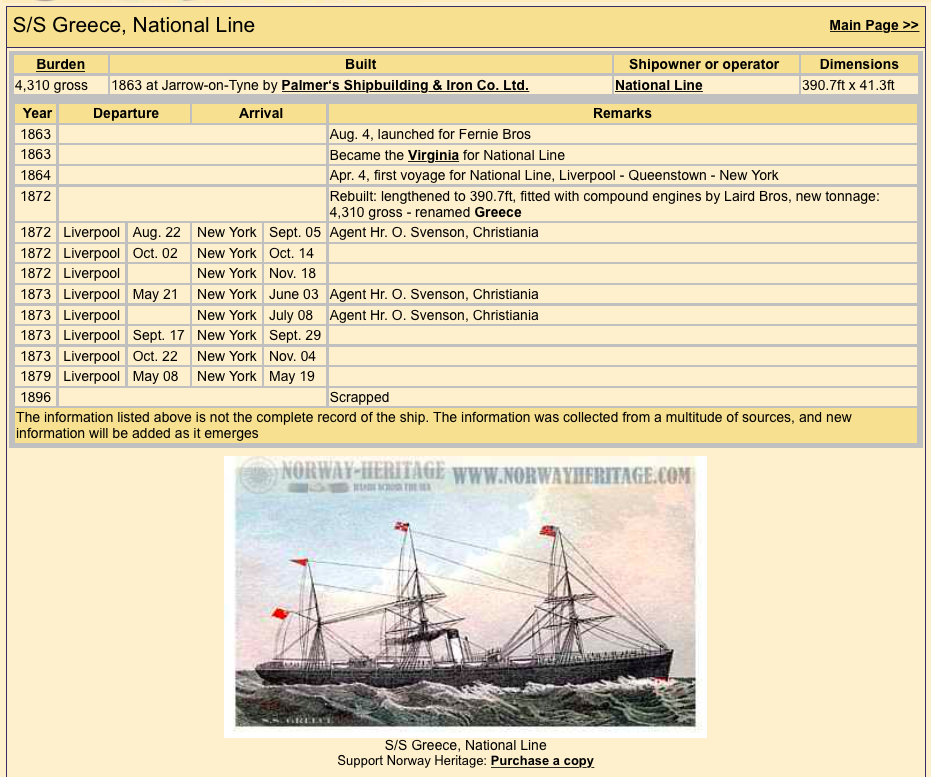Click the year 1864 cell
The width and height of the screenshot is (931, 777).
point(36,176)
